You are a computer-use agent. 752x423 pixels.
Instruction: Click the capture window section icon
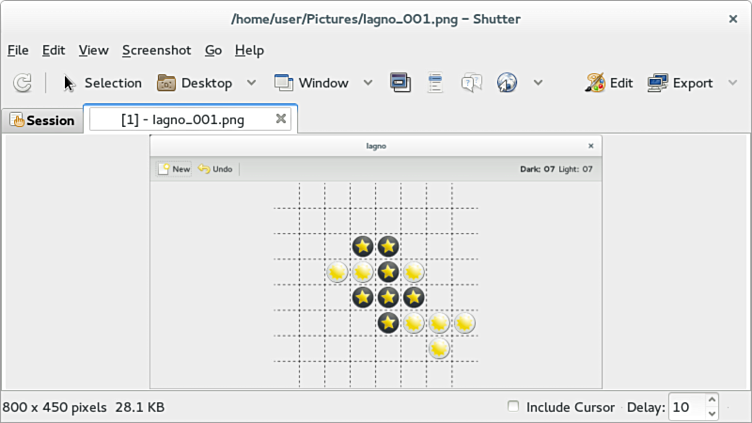coord(400,83)
